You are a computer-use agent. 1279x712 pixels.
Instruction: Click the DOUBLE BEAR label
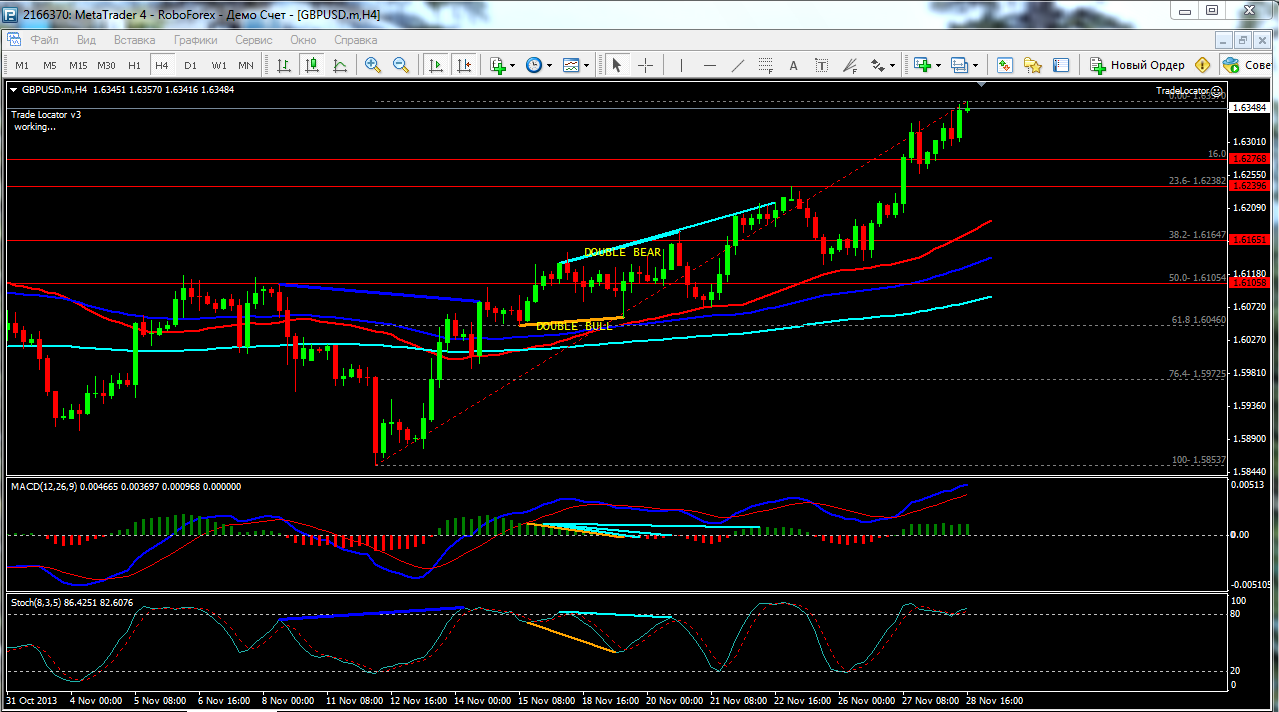point(622,253)
